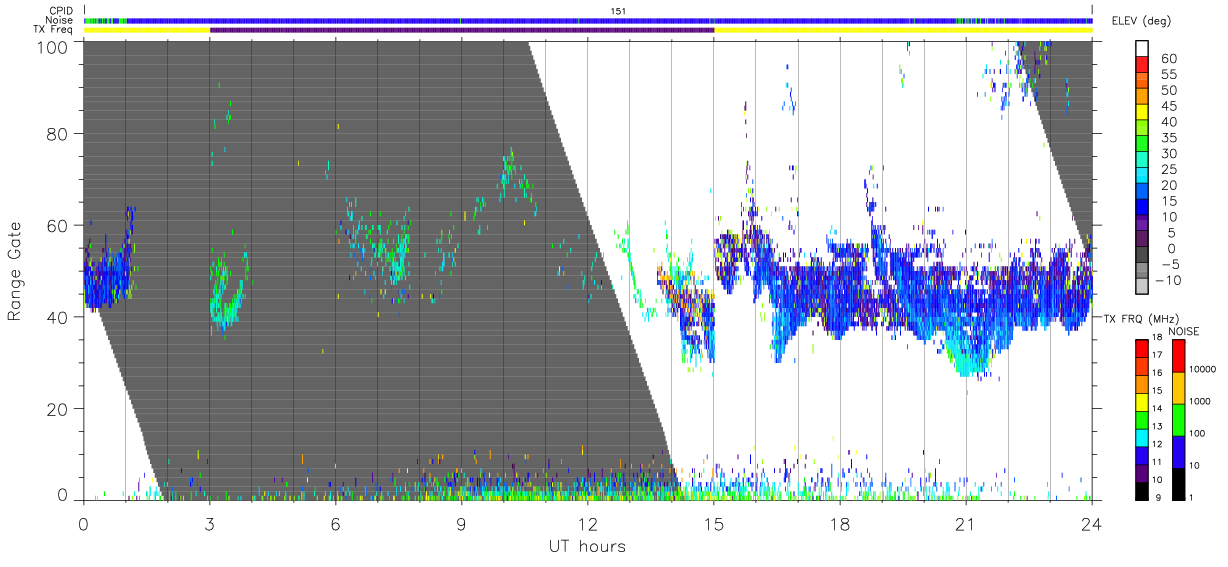
Task: Click the 45 label on the ELEV scale
Action: point(1167,107)
